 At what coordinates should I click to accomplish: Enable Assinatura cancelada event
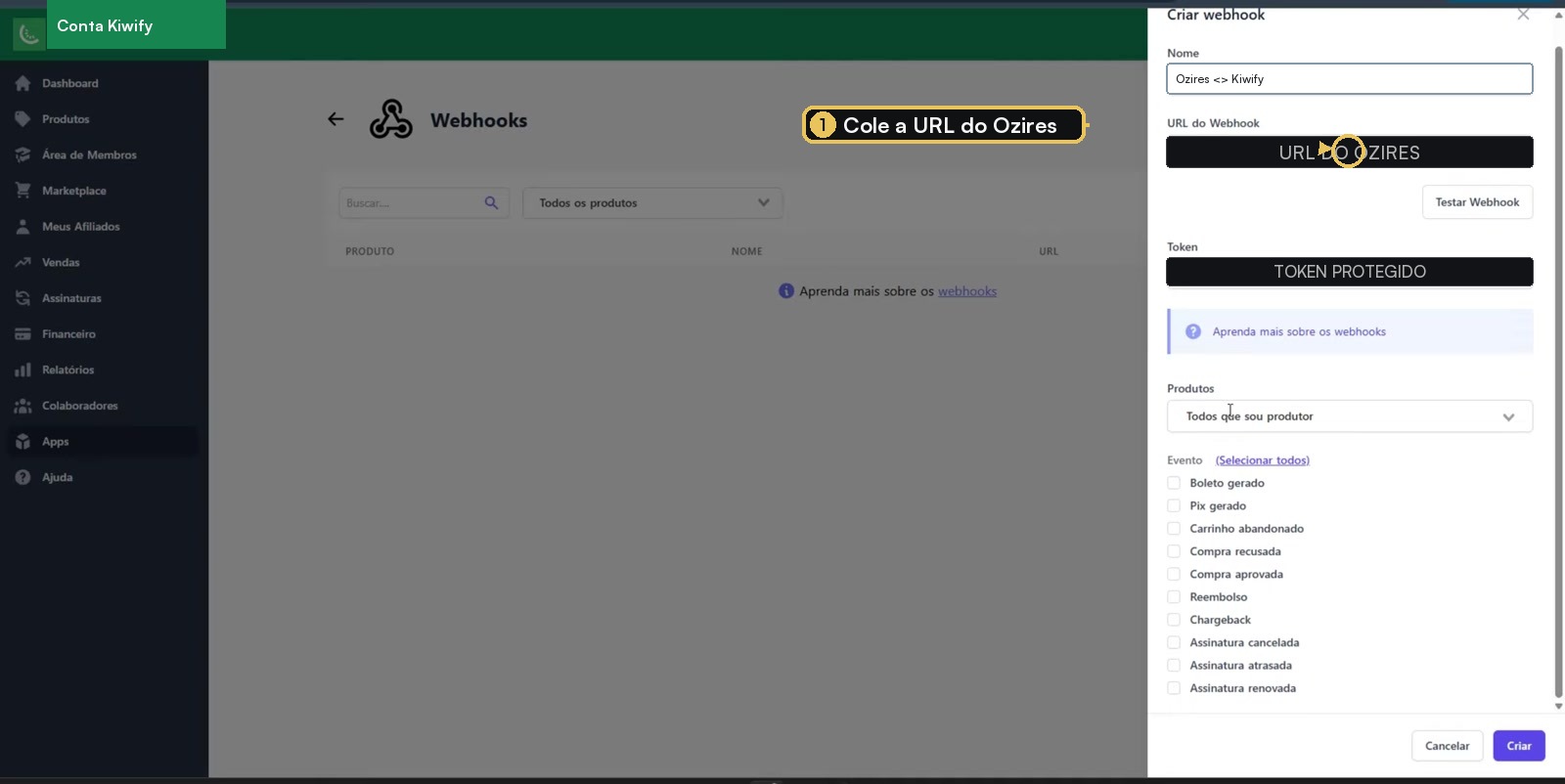[x=1174, y=642]
